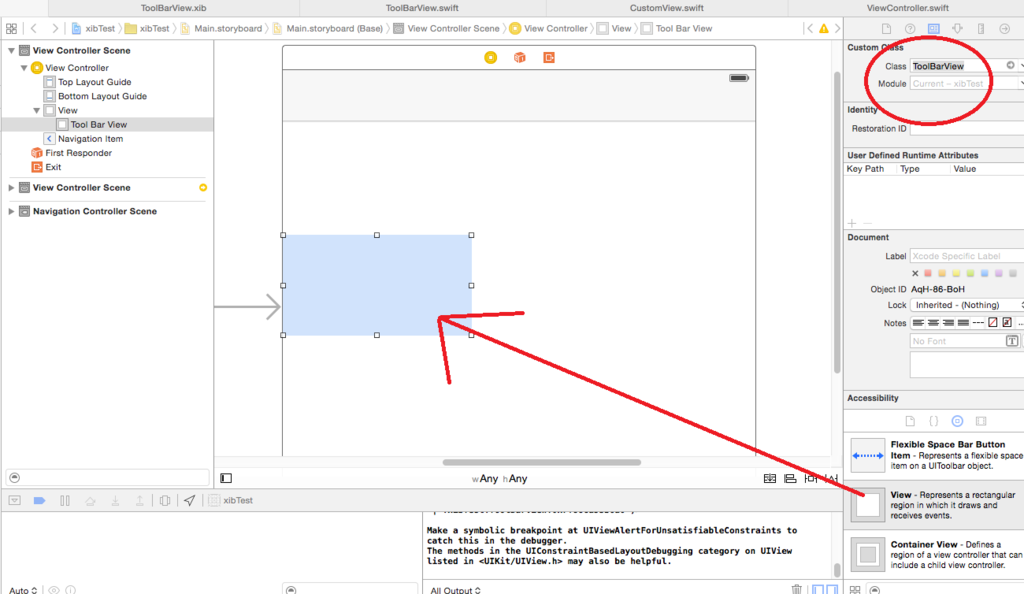
Task: Select the Object library circle icon
Action: [957, 421]
